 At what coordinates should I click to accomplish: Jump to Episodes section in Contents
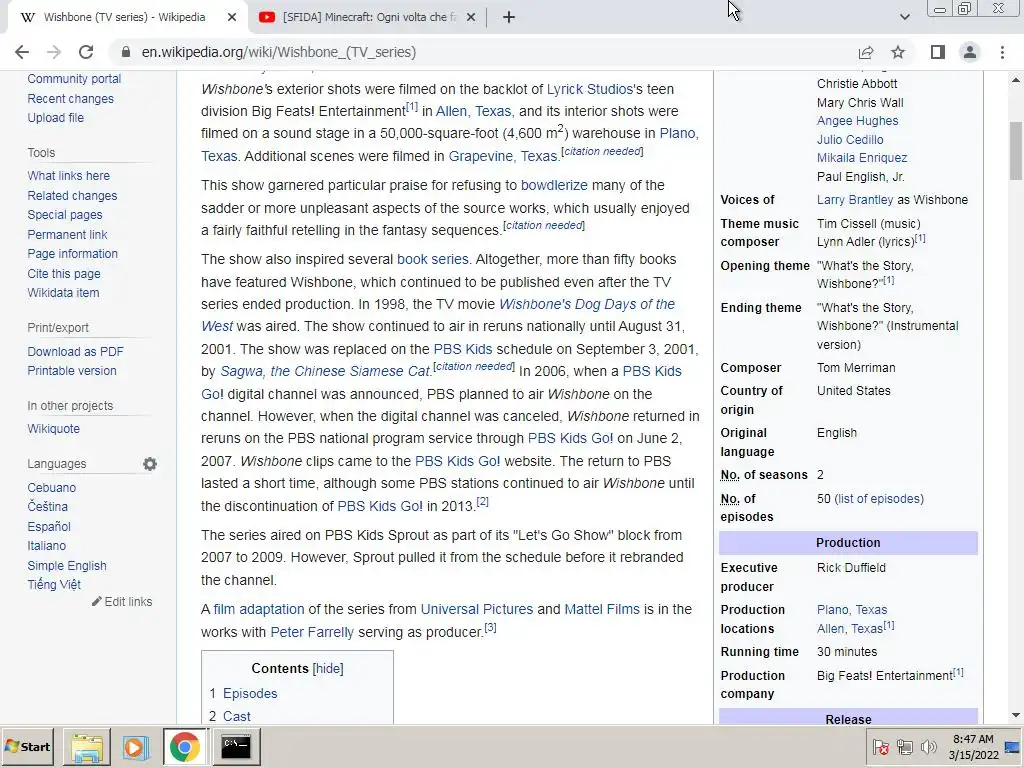250,694
